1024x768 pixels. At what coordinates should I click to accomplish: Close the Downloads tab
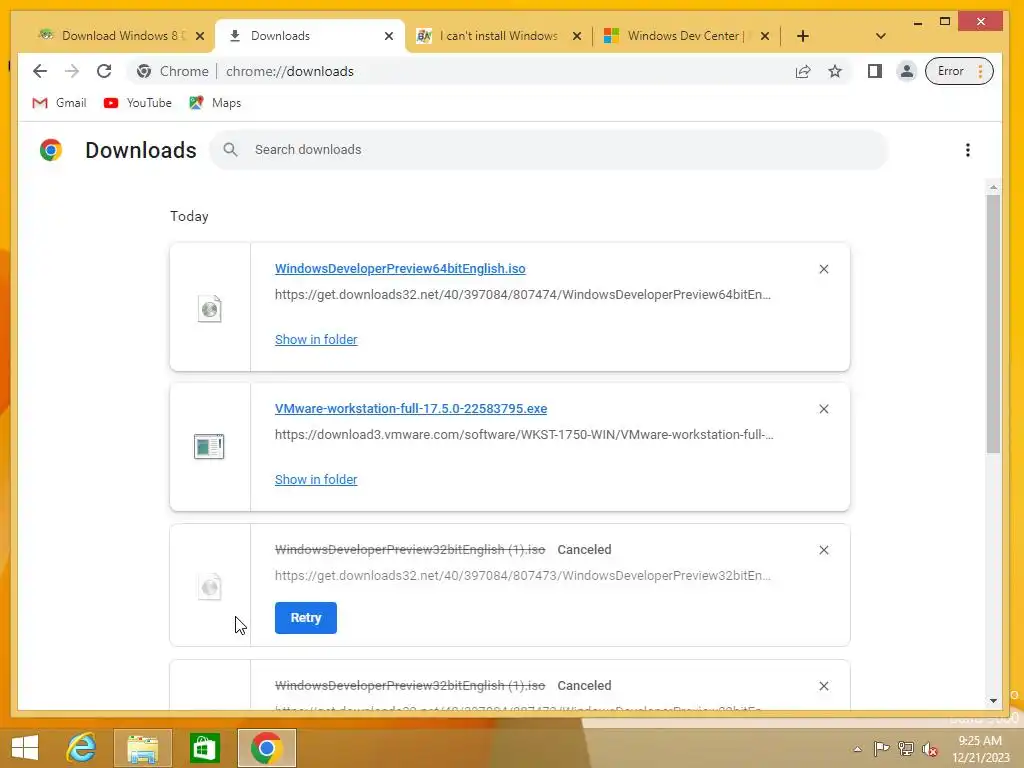[389, 37]
